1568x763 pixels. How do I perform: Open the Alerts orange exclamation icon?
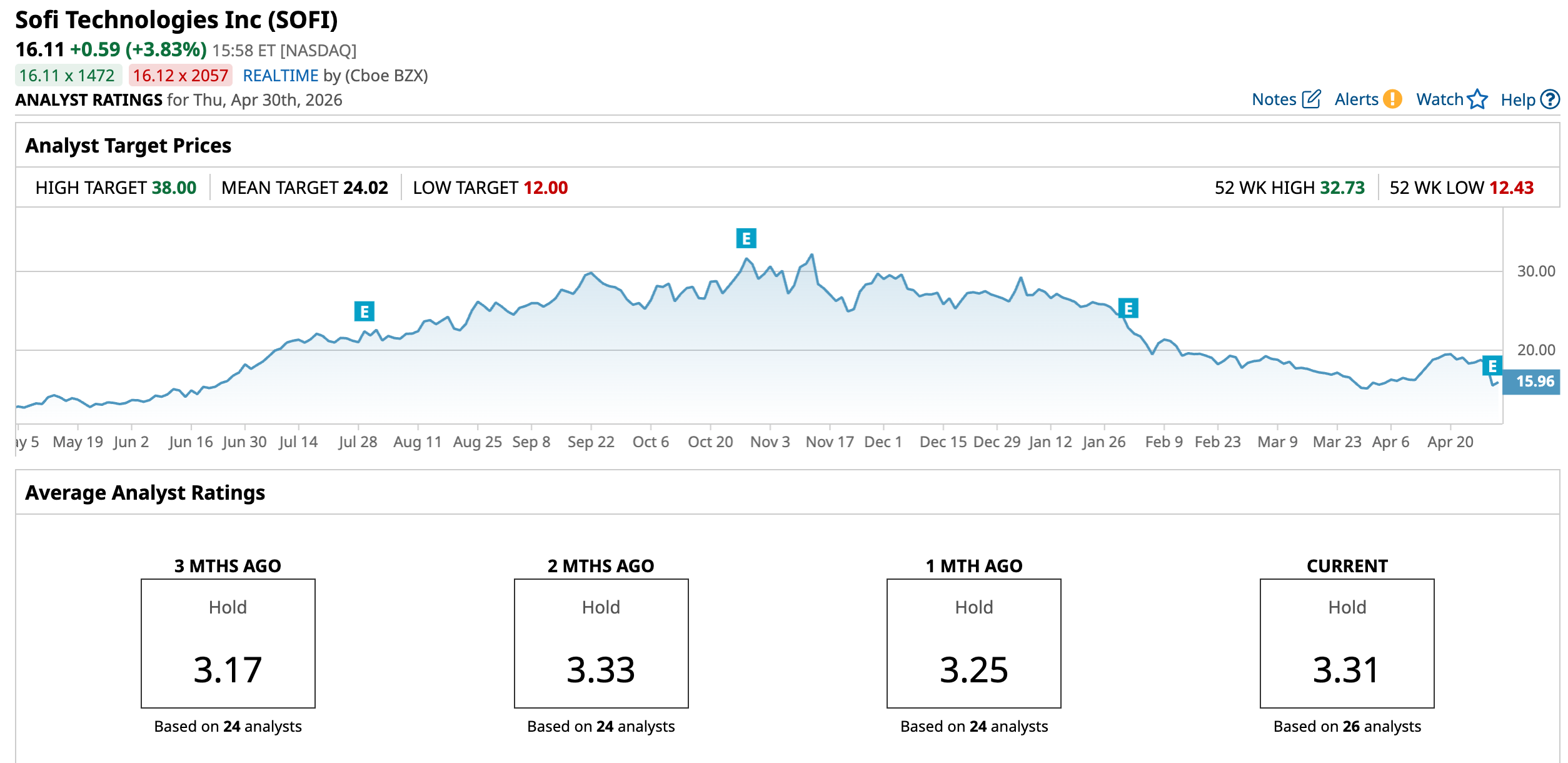(x=1392, y=99)
